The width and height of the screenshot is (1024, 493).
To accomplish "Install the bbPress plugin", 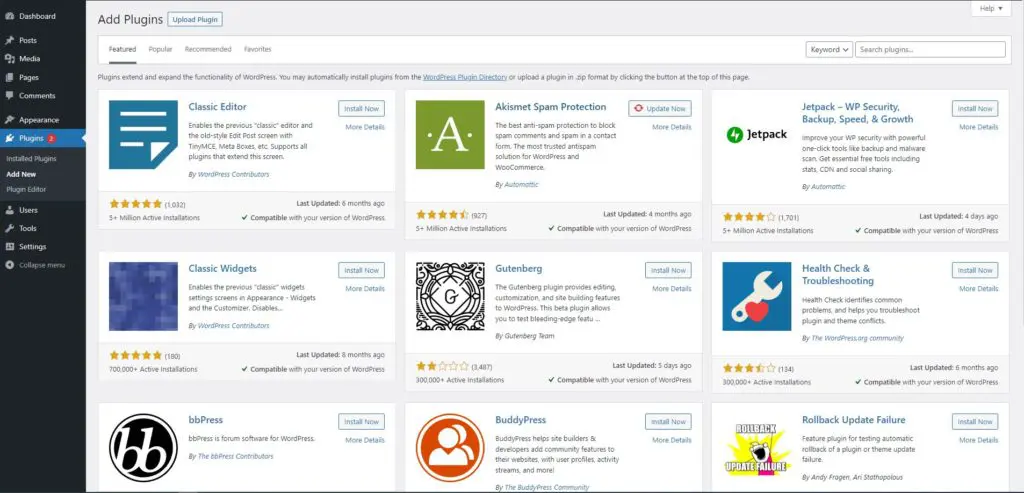I will click(x=361, y=422).
